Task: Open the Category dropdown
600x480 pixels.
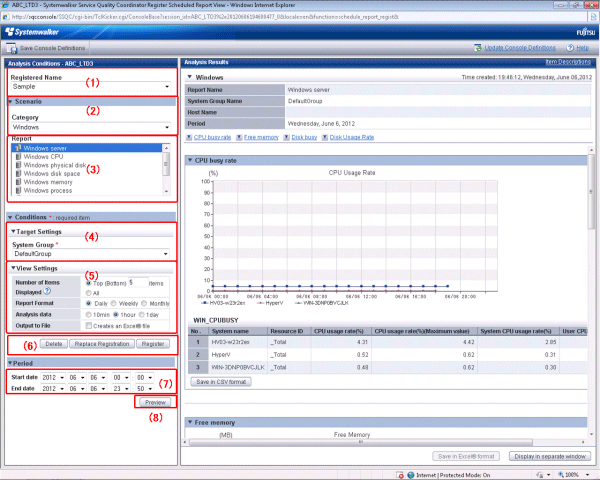Action: coord(91,127)
